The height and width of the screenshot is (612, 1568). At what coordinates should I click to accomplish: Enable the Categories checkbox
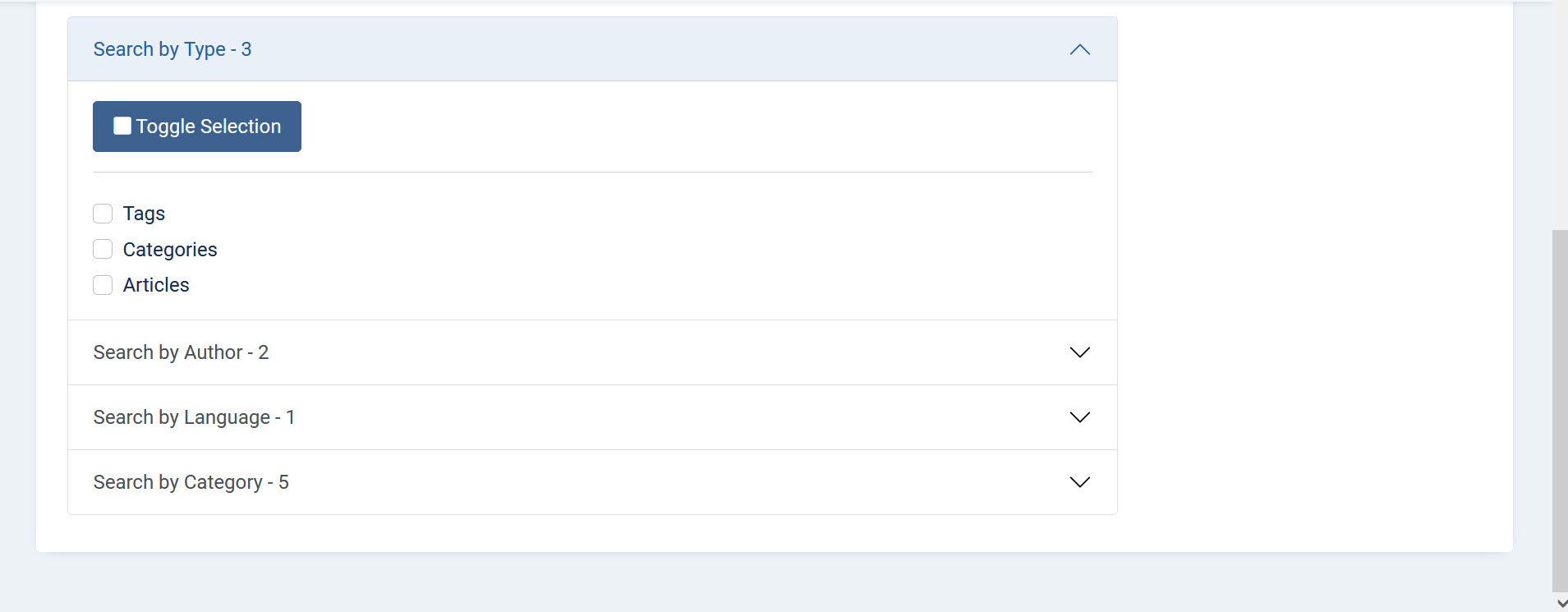(x=103, y=249)
